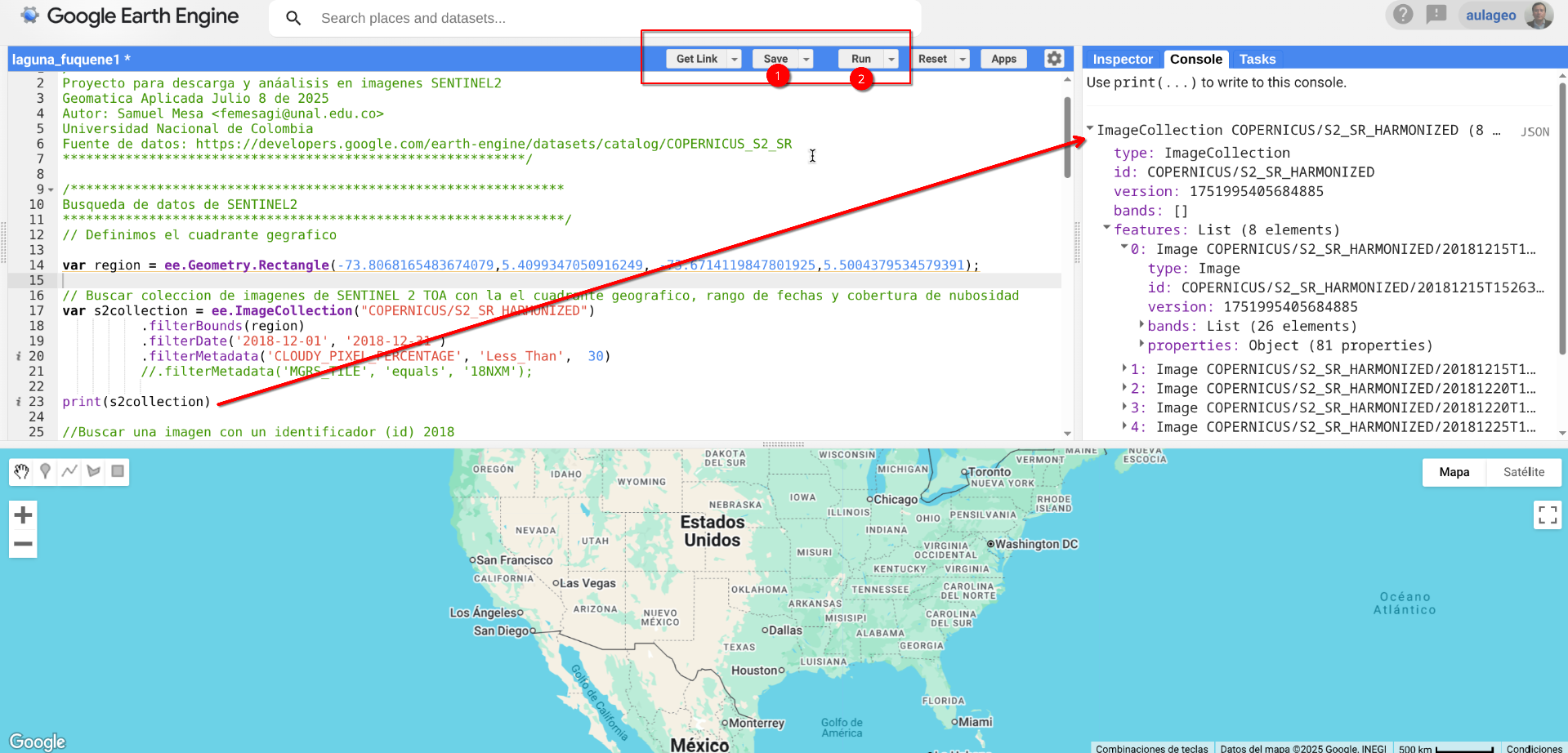The height and width of the screenshot is (753, 1568).
Task: Switch map to Mapa view
Action: point(1454,472)
